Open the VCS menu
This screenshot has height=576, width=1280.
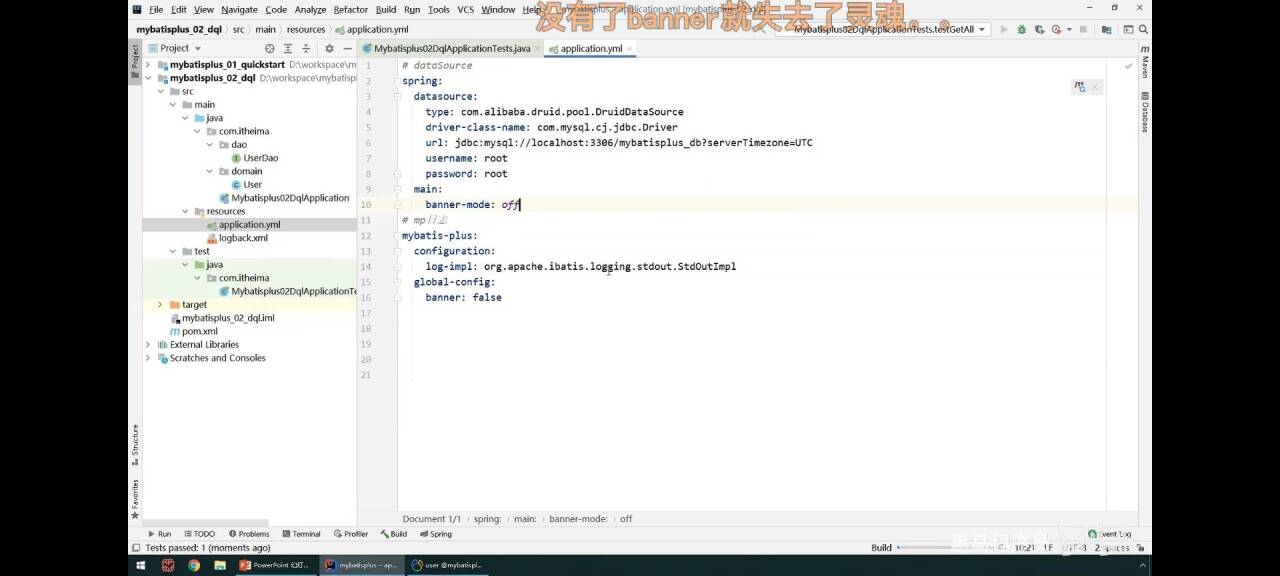tap(465, 9)
